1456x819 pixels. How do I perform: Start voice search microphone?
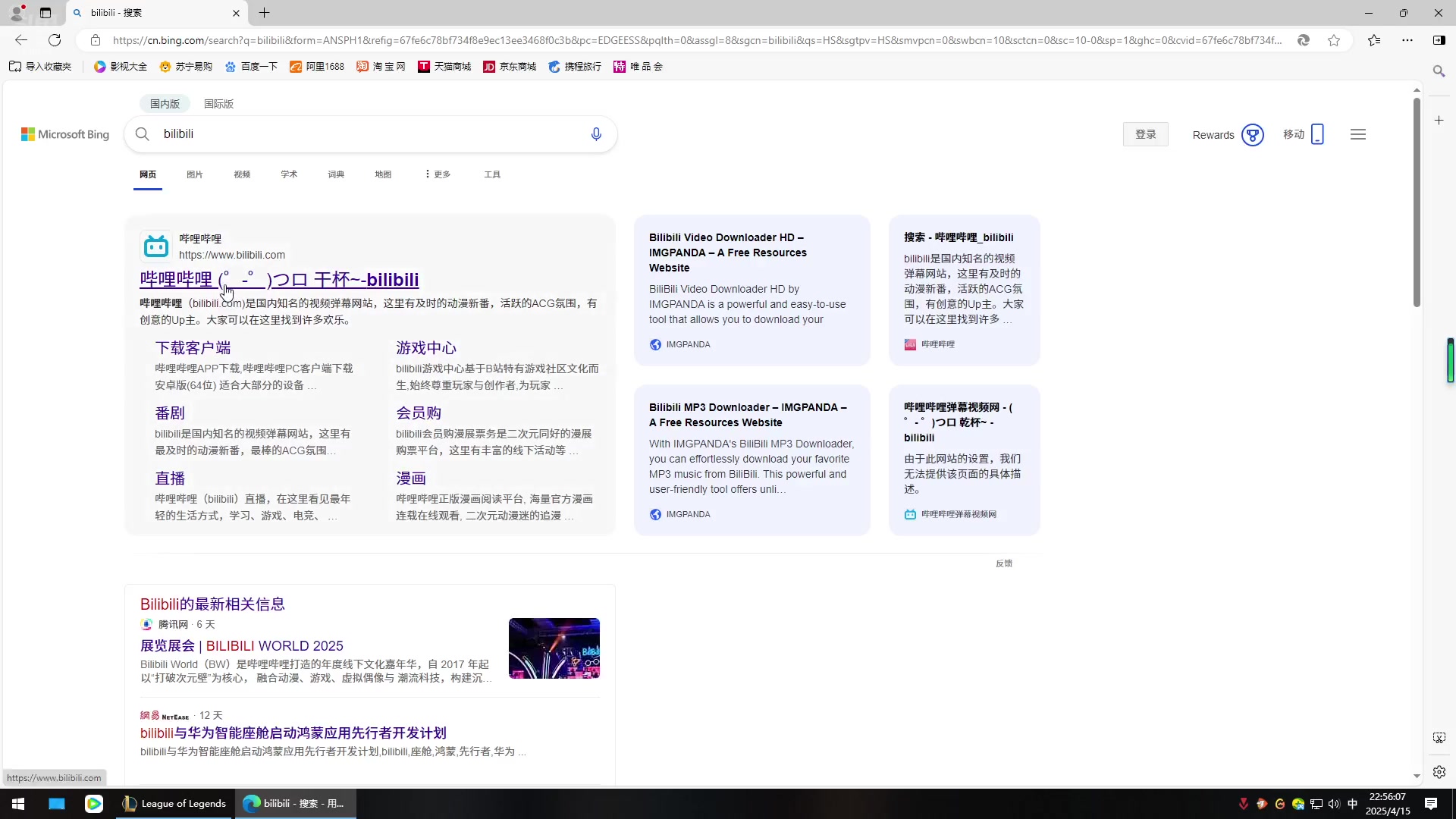point(596,134)
